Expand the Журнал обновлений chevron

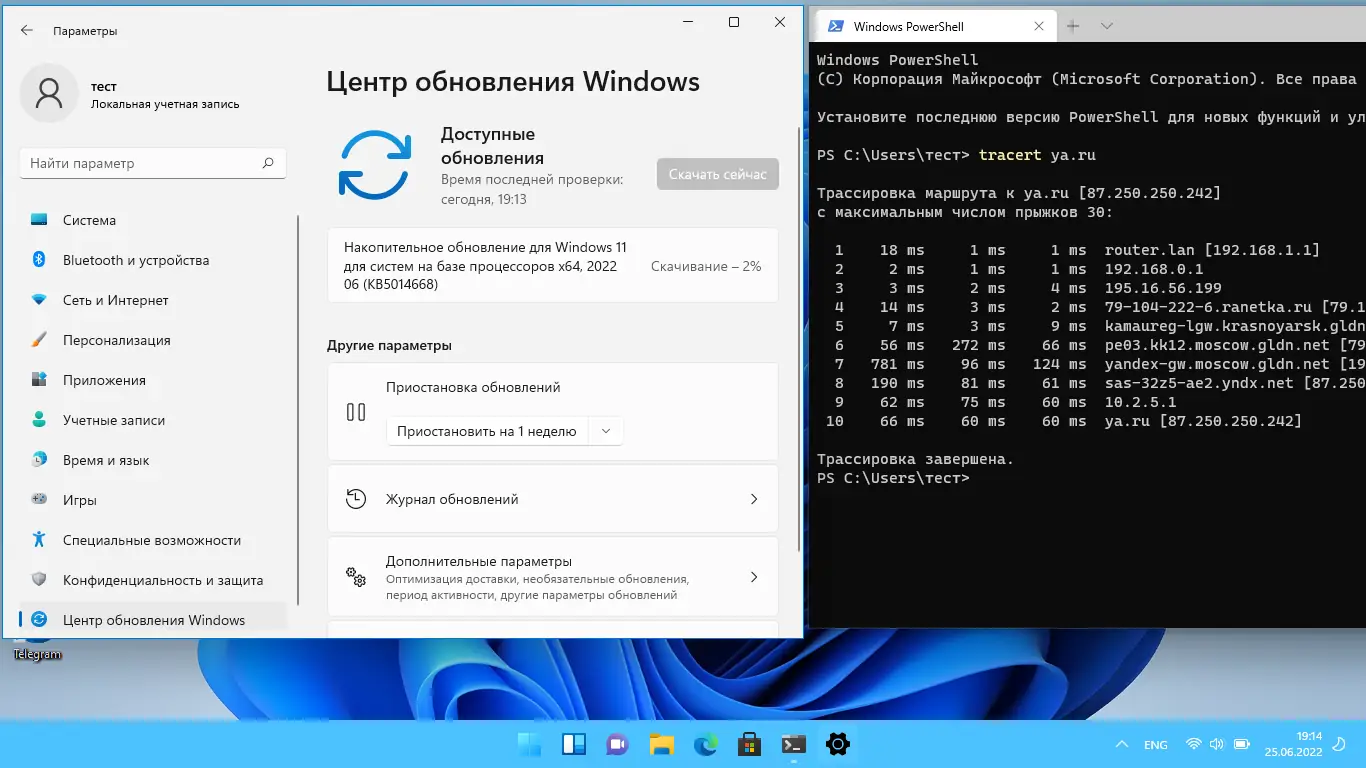click(x=754, y=499)
